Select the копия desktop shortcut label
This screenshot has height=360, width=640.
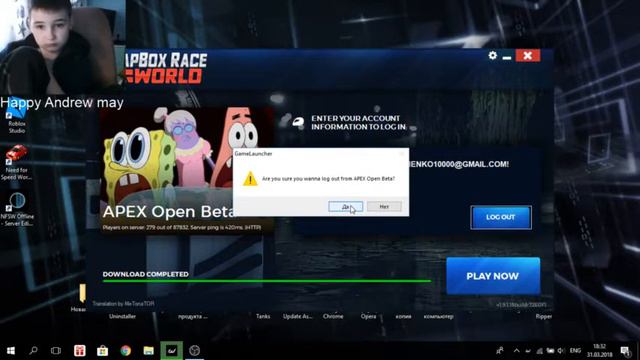pos(403,316)
